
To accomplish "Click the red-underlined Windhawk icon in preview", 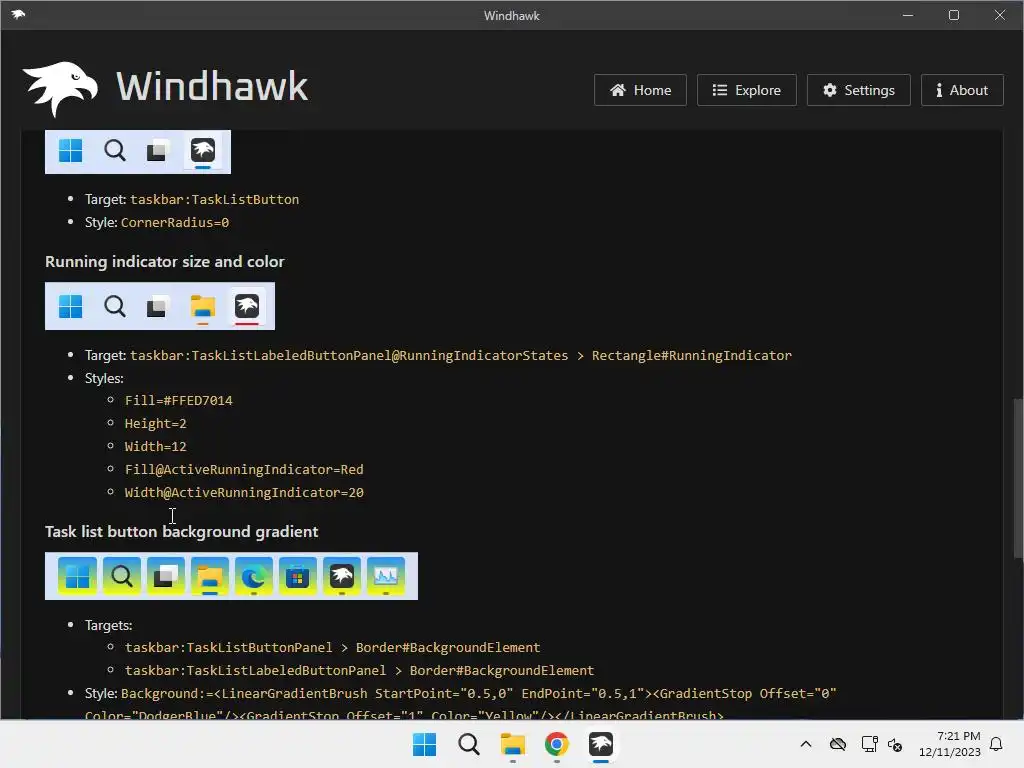I will tap(247, 306).
